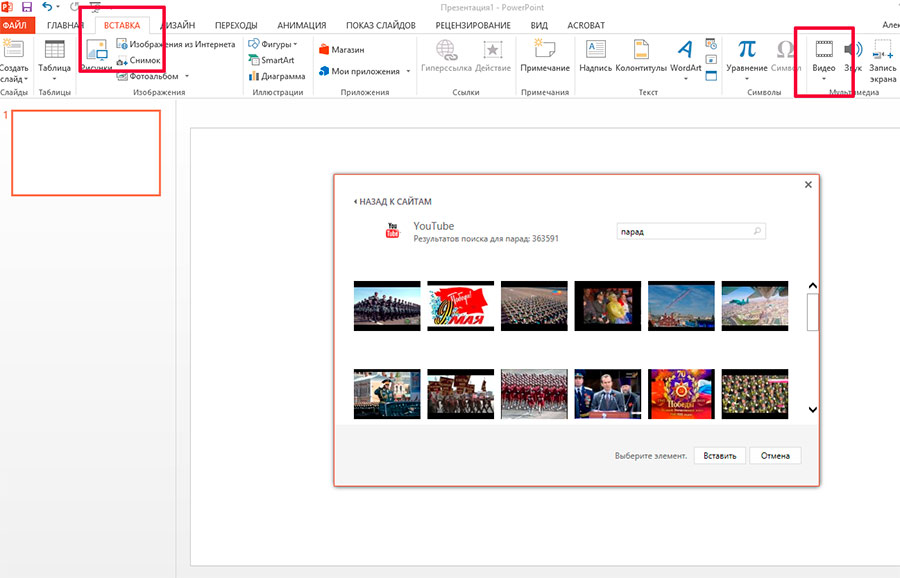Click НАЗАД К САЙТАМ back link
900x578 pixels.
[x=393, y=201]
